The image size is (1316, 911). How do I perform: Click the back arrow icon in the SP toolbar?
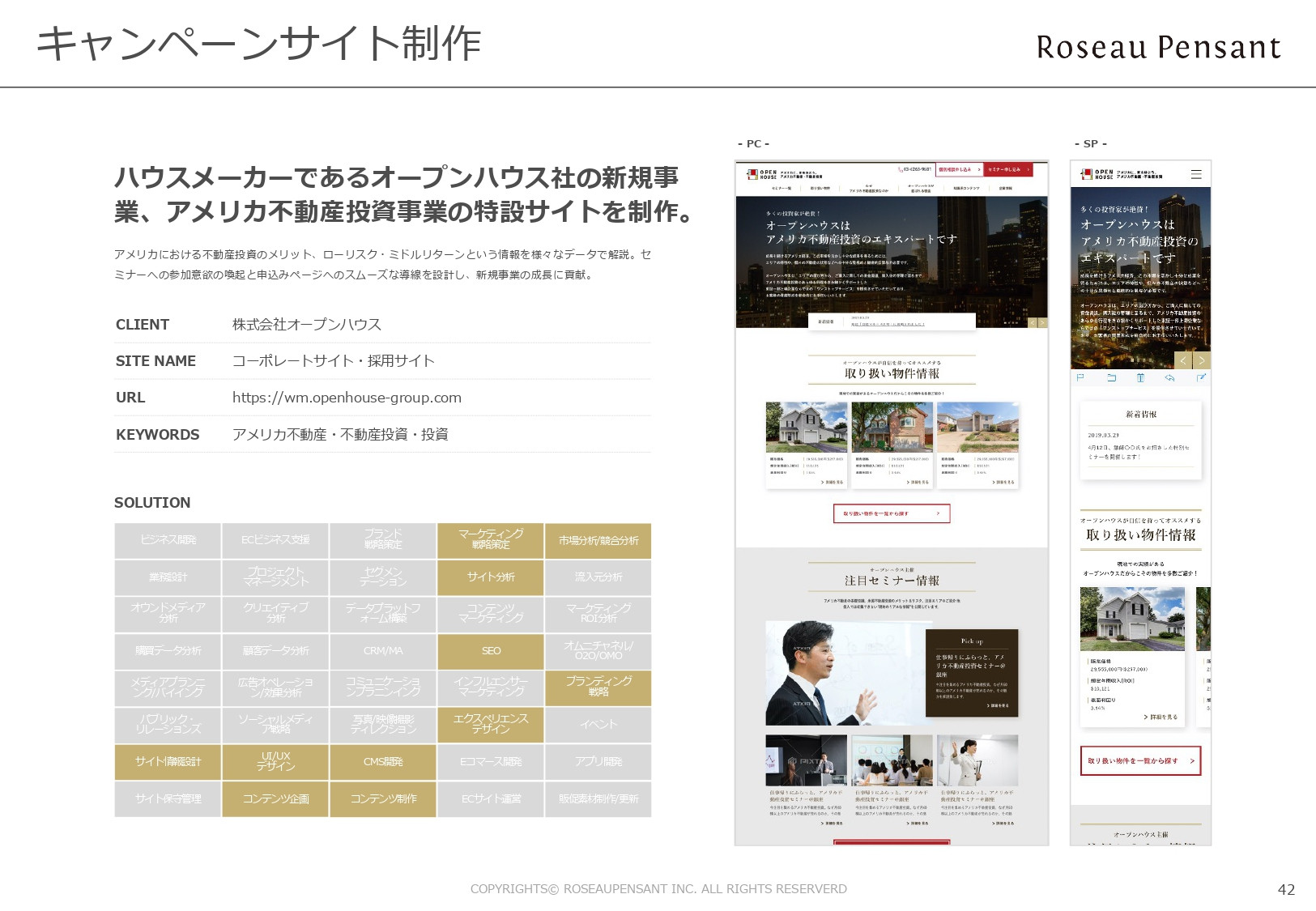tap(1169, 378)
